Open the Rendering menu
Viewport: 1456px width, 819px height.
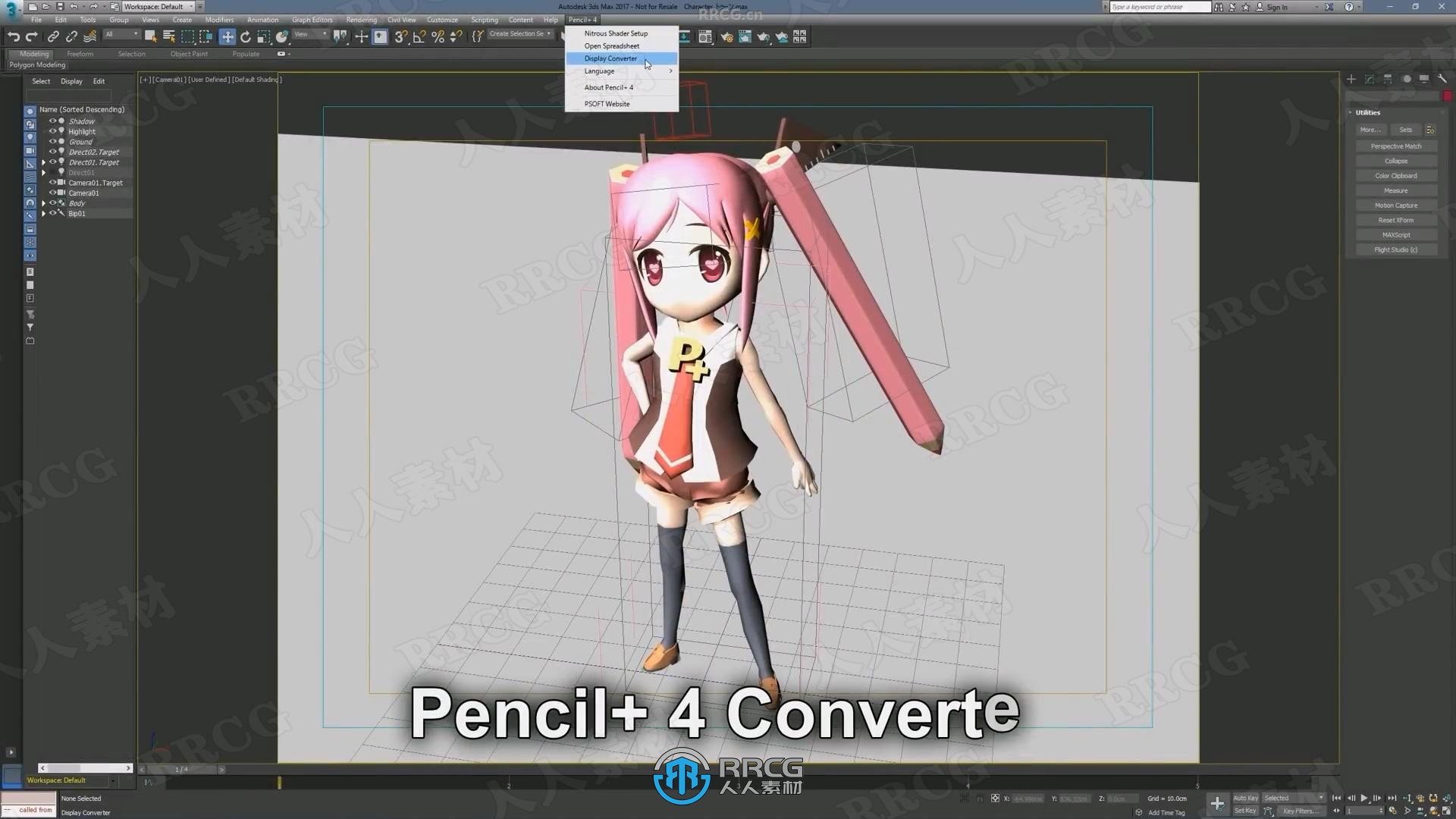point(361,20)
